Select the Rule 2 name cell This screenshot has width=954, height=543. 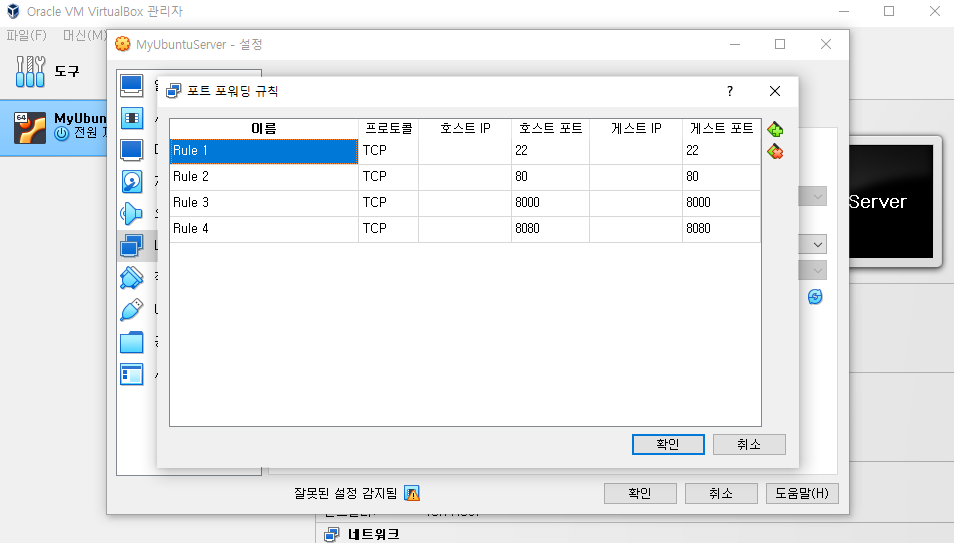point(264,177)
